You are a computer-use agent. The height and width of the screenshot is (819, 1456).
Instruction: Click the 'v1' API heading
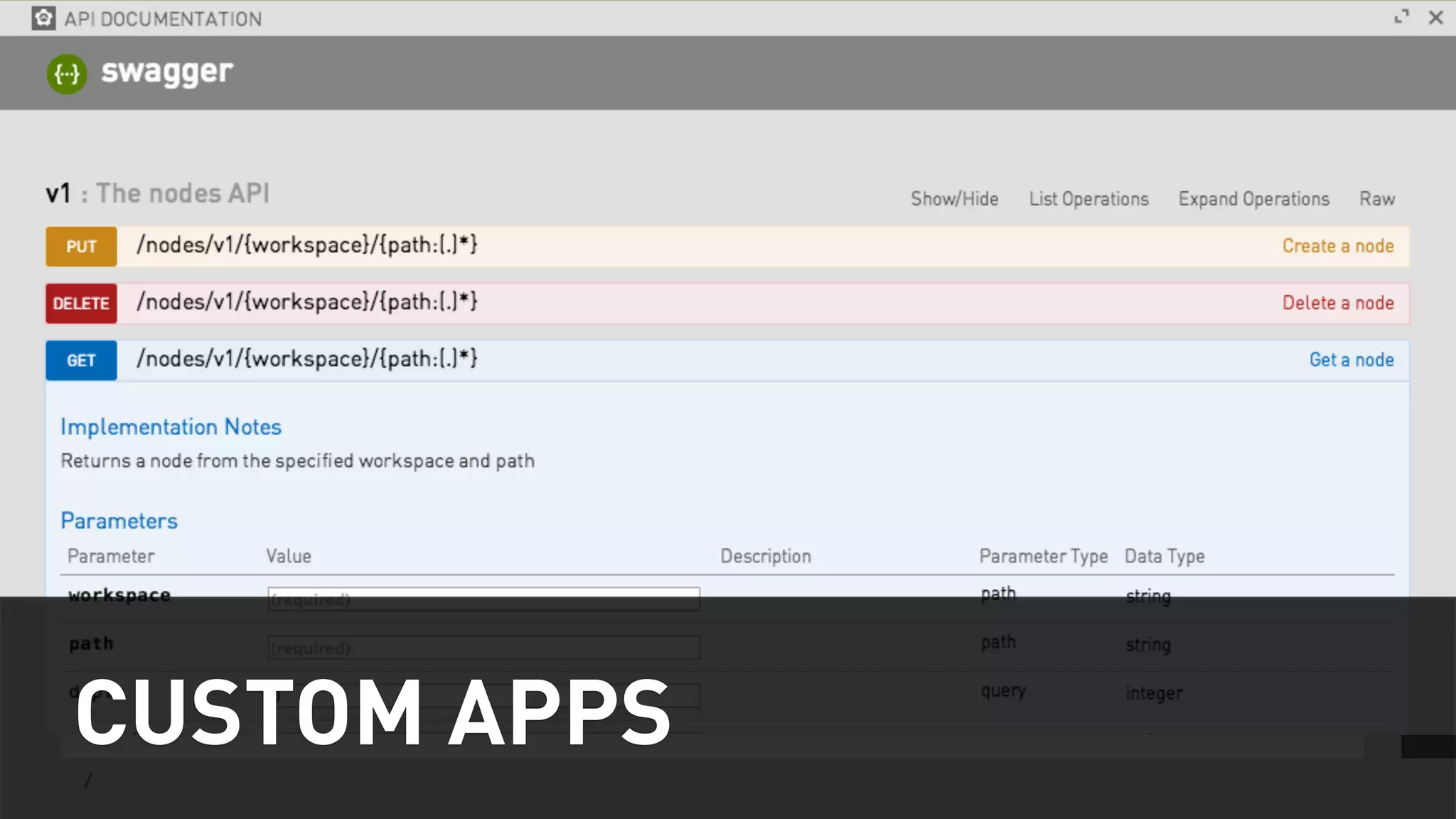(58, 193)
